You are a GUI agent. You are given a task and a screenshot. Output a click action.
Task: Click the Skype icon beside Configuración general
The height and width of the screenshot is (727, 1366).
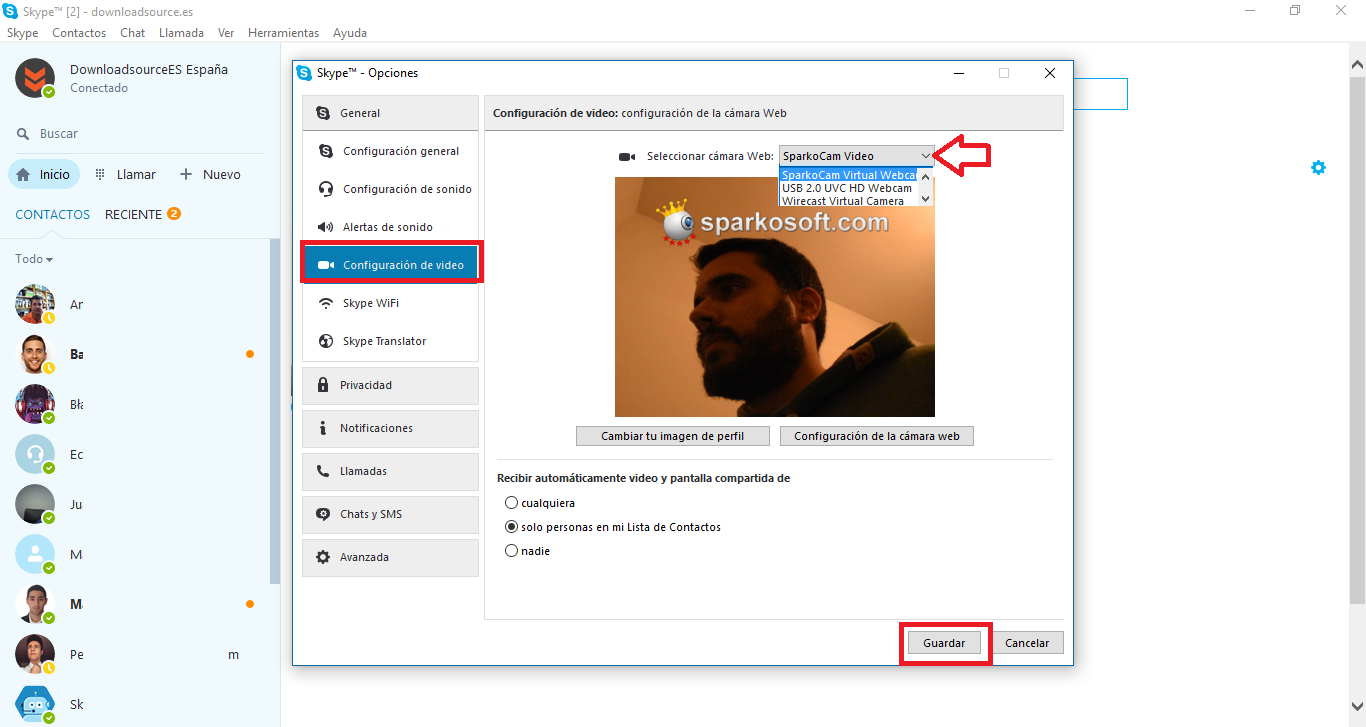pyautogui.click(x=326, y=151)
